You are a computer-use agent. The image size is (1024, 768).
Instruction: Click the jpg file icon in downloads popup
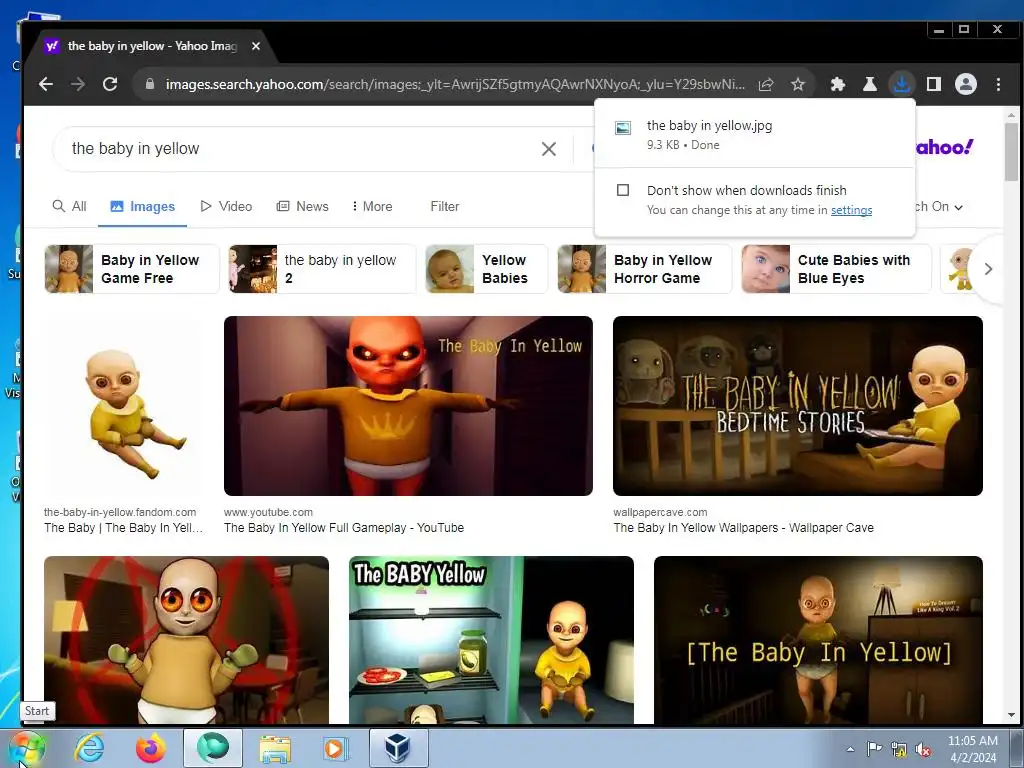(x=623, y=128)
